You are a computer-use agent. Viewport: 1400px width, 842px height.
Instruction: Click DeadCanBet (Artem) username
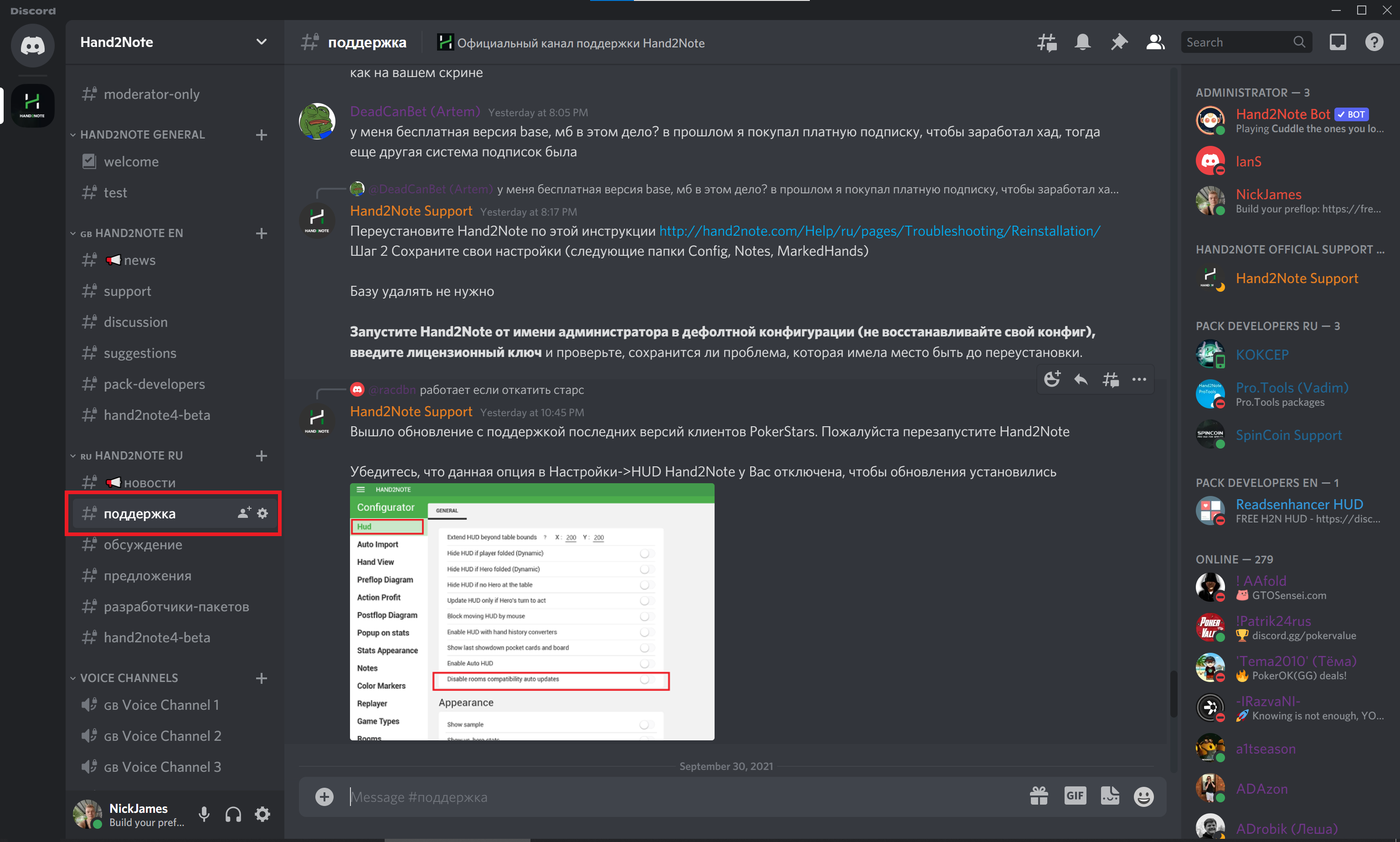[415, 112]
